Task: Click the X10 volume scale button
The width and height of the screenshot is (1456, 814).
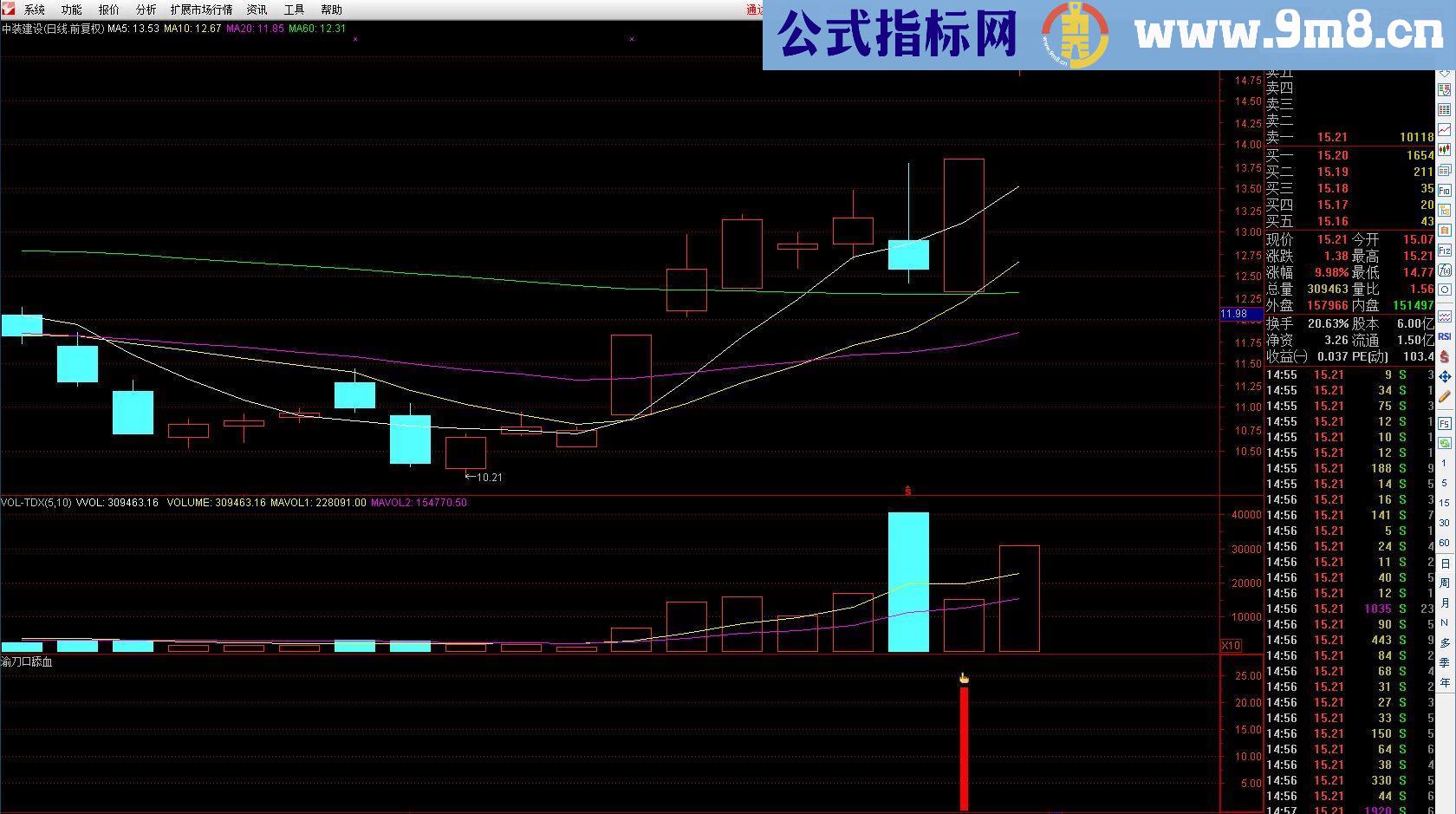Action: (1231, 646)
